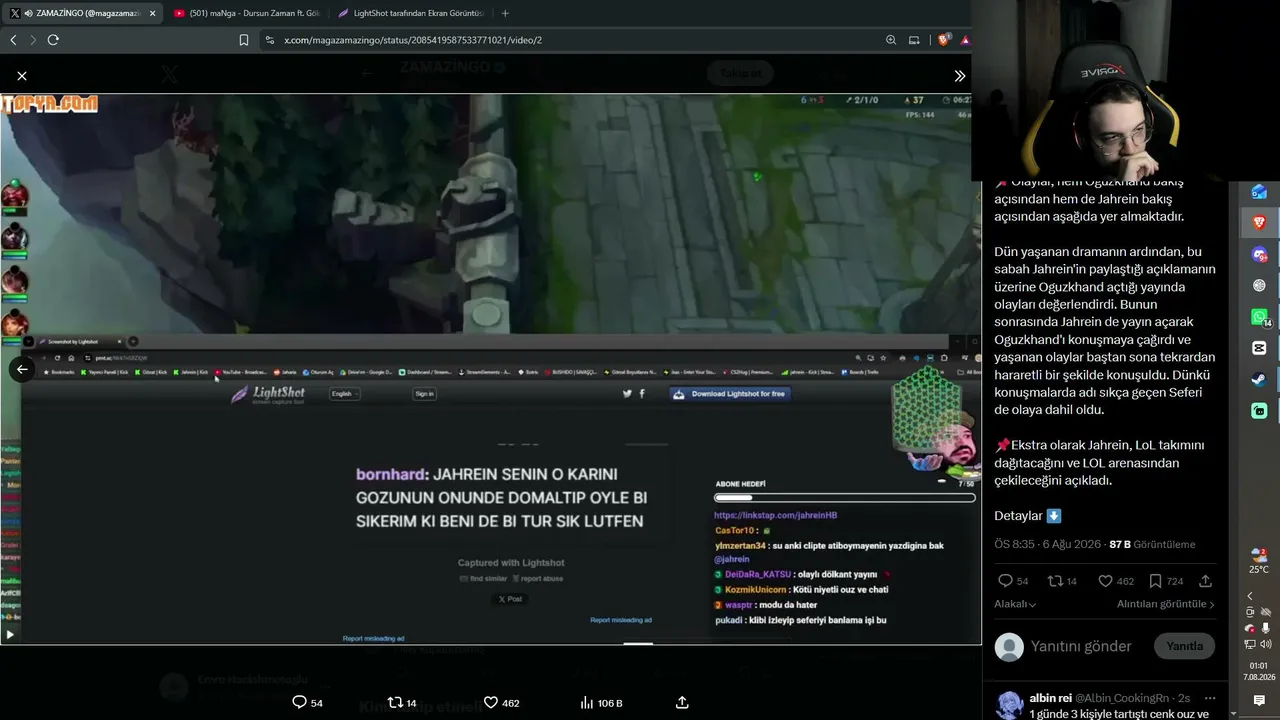The image size is (1280, 720).
Task: Switch to the maNga Dursun Zaman YouTube tab
Action: pyautogui.click(x=246, y=13)
